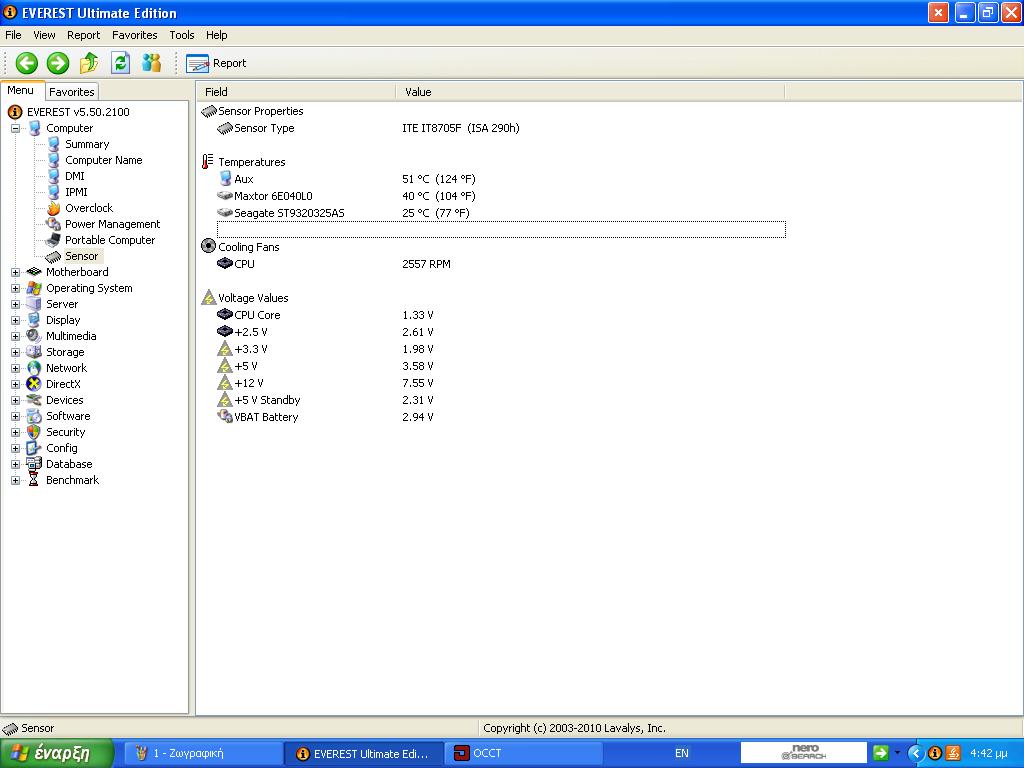
Task: Switch to the Menu tab
Action: (21, 91)
